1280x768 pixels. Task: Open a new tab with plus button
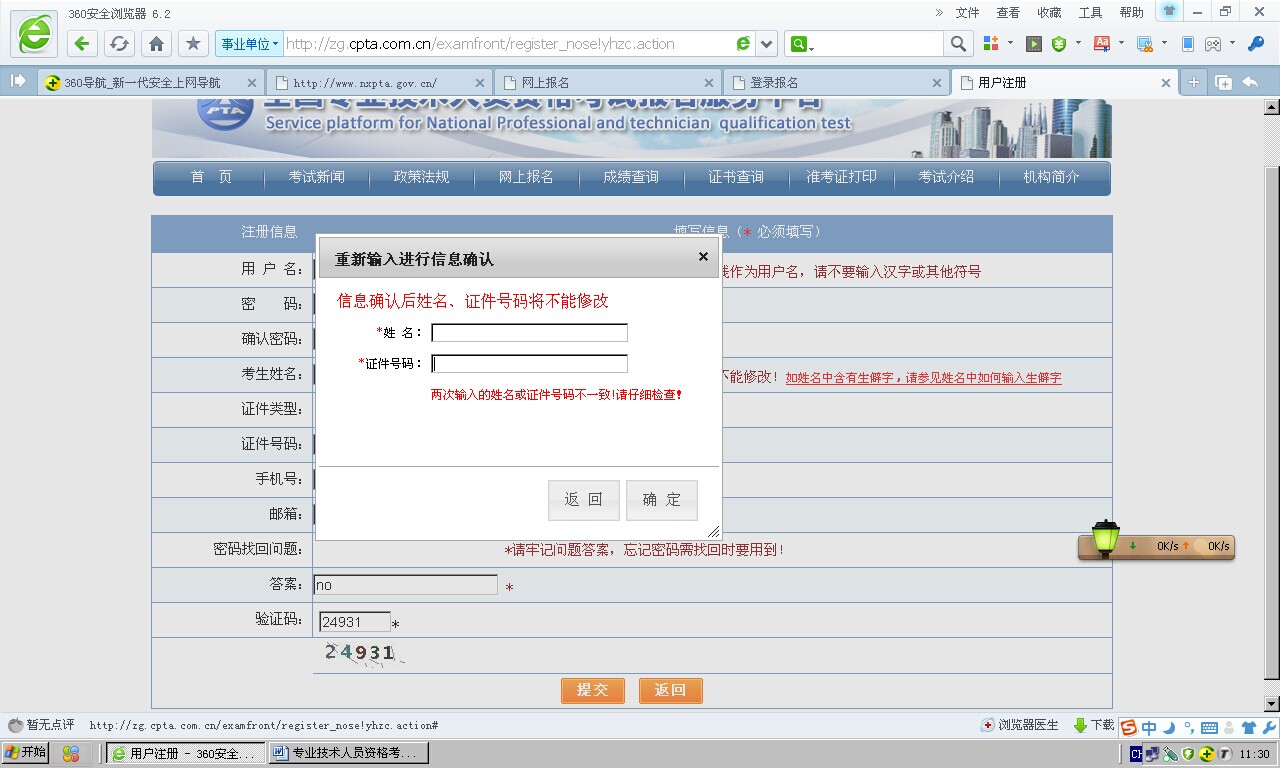coord(1193,83)
